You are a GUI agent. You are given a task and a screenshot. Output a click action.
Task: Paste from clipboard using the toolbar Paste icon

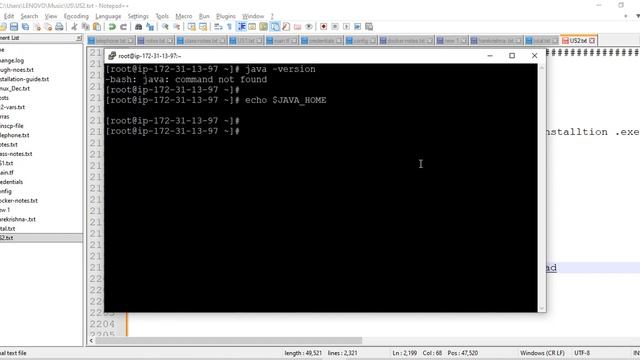point(97,27)
